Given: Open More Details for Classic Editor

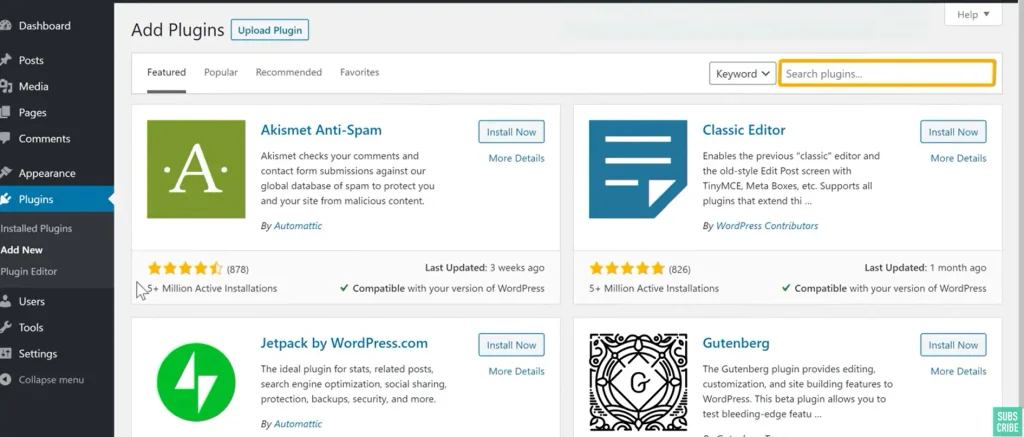Looking at the screenshot, I should 959,158.
